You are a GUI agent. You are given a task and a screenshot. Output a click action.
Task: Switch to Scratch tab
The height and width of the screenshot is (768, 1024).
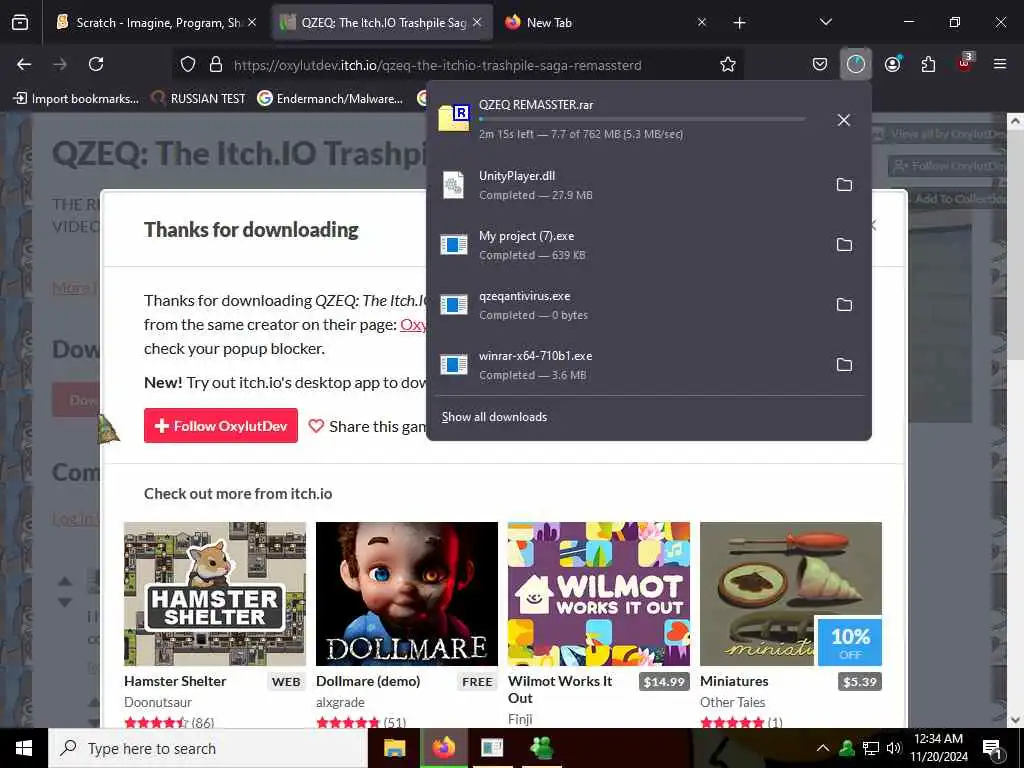point(157,23)
